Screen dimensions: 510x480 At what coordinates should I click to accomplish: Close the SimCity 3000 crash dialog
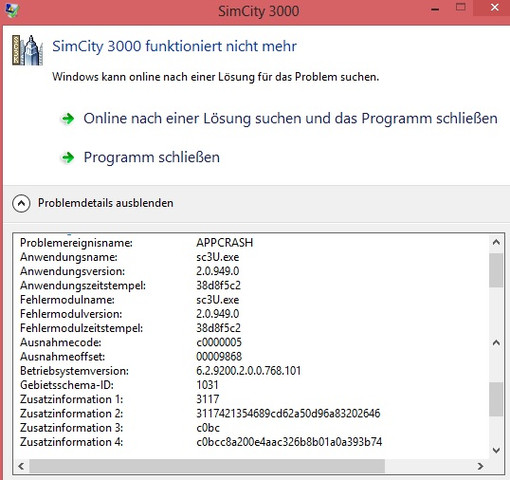click(x=495, y=7)
